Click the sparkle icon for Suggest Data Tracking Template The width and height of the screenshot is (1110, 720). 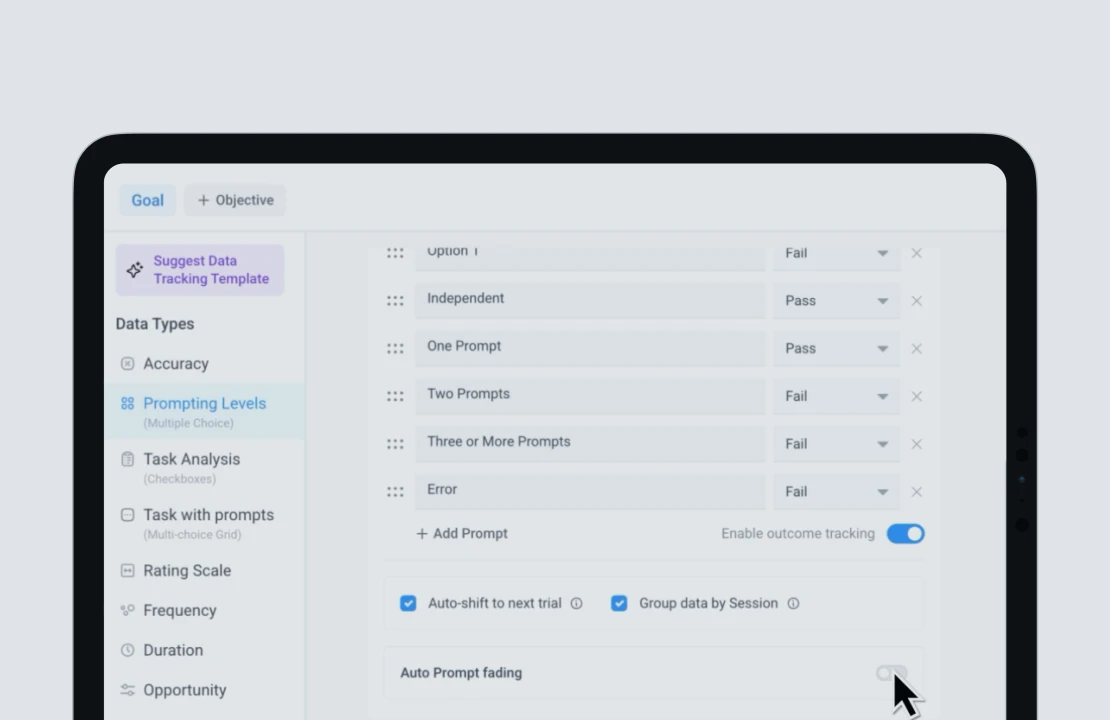tap(135, 270)
